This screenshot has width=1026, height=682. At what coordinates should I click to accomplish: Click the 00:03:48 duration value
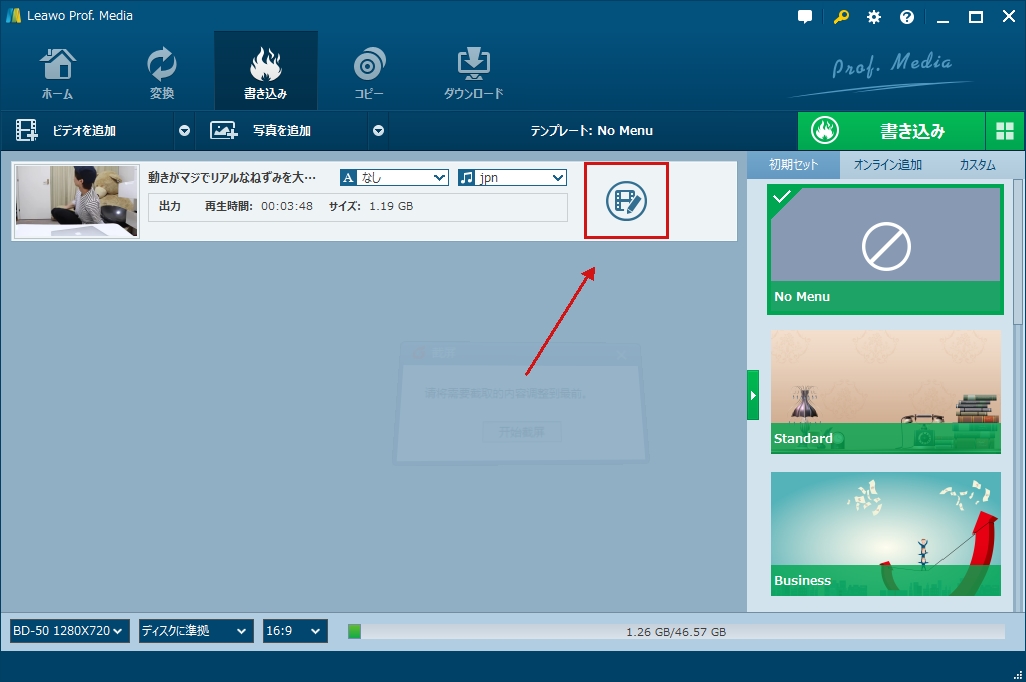[287, 206]
